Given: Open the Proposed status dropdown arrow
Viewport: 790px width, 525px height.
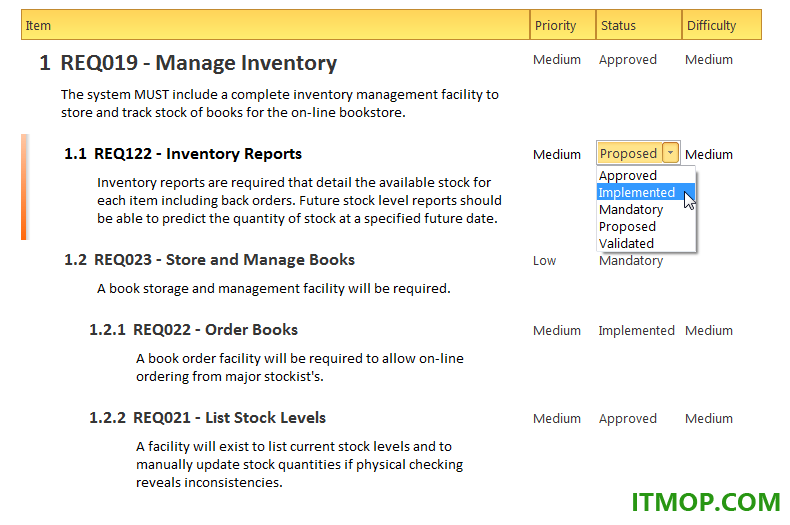Looking at the screenshot, I should pyautogui.click(x=671, y=153).
